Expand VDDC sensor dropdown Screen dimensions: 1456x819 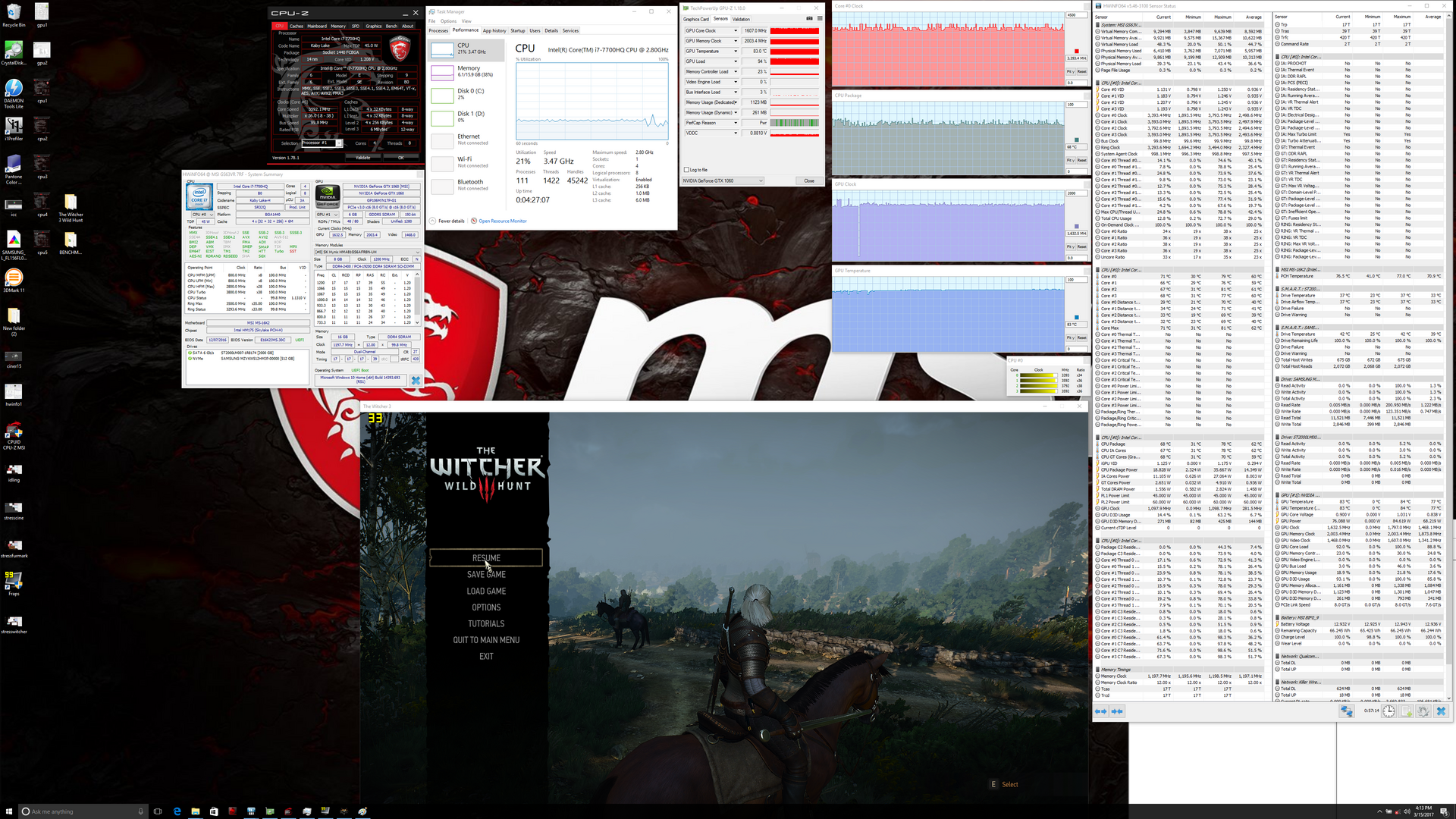[x=735, y=133]
